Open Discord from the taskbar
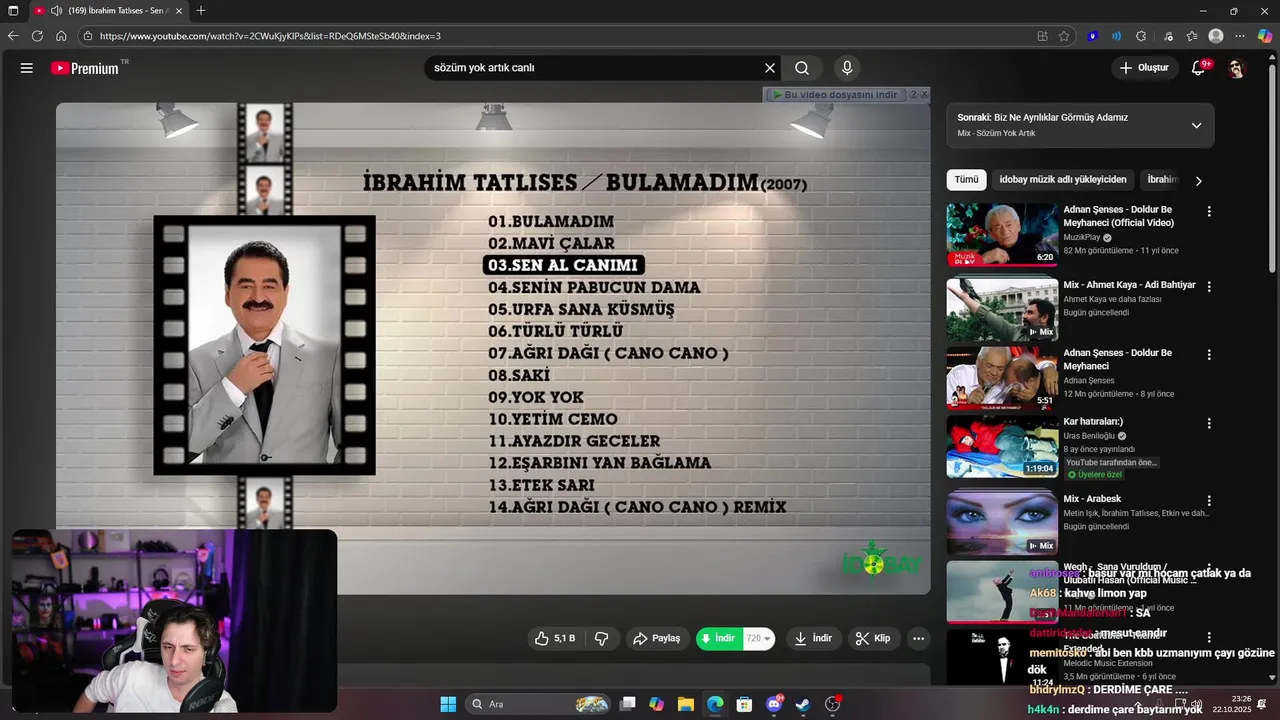1280x720 pixels. [774, 704]
